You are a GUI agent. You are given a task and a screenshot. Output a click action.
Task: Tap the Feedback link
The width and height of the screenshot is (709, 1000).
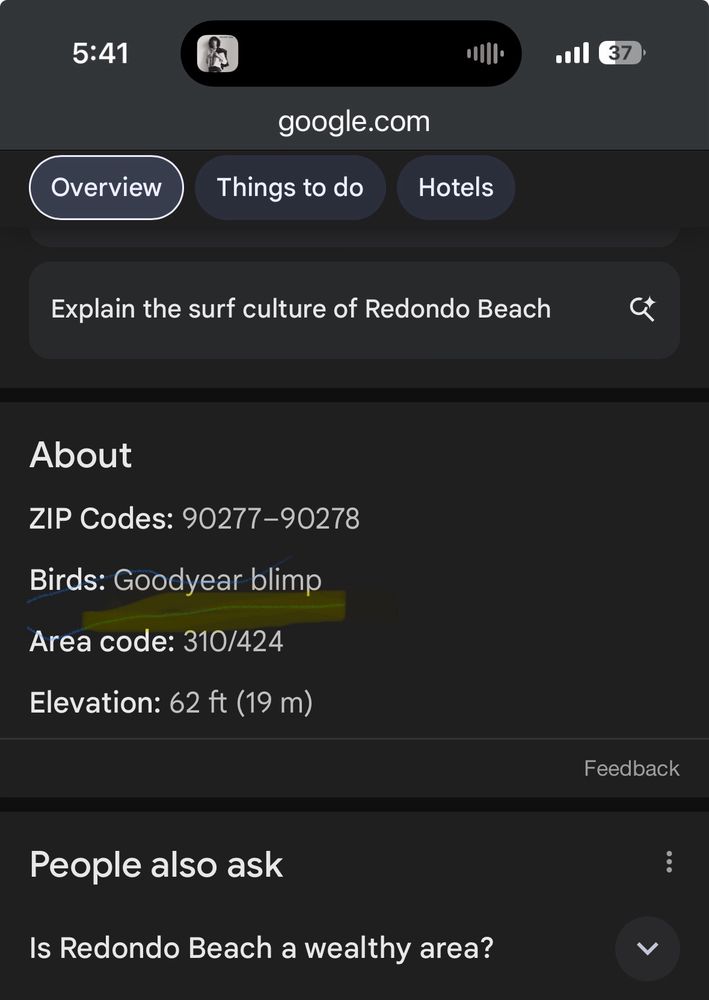[x=631, y=768]
